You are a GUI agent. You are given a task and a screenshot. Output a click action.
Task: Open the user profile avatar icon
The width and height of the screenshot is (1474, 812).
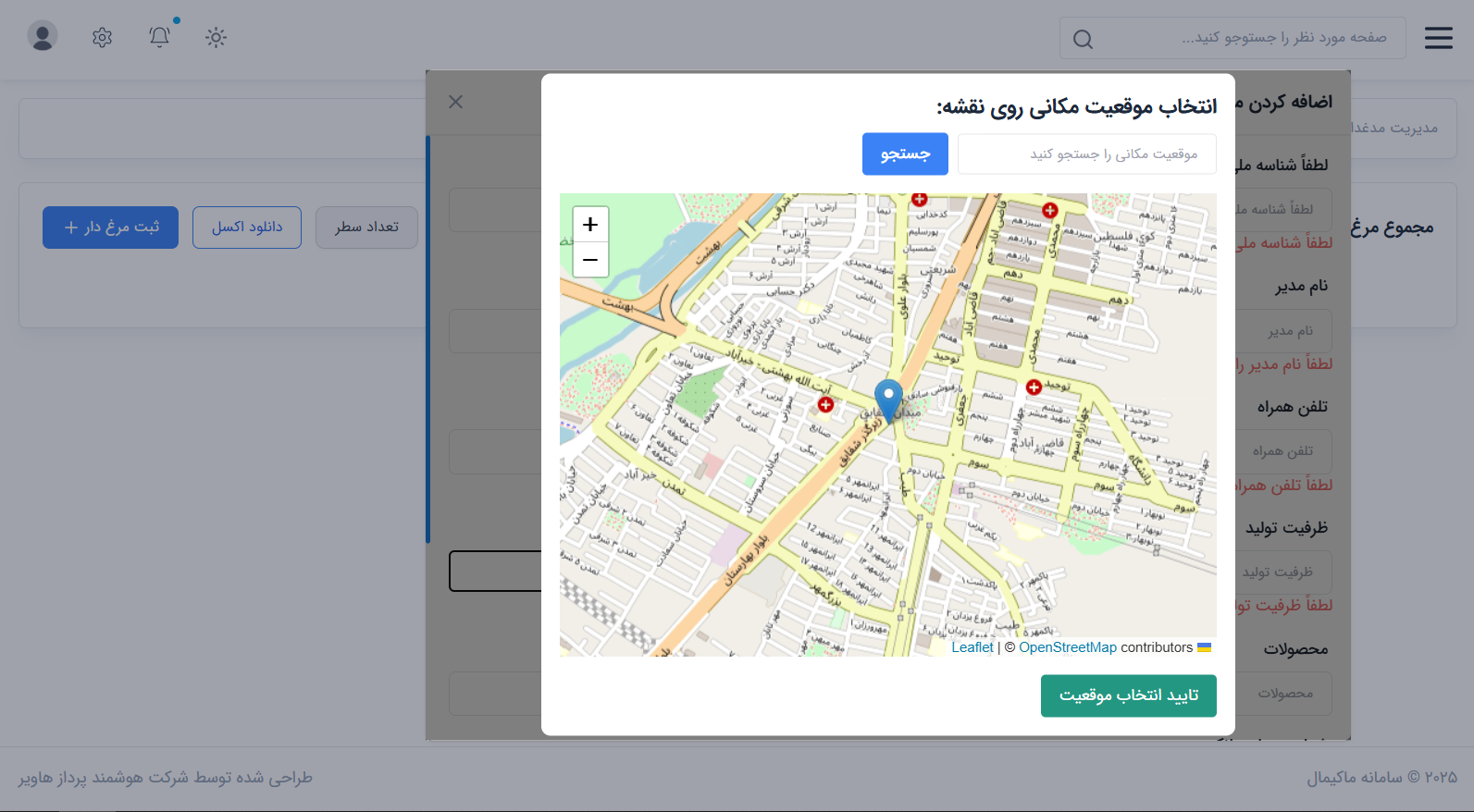(x=43, y=36)
